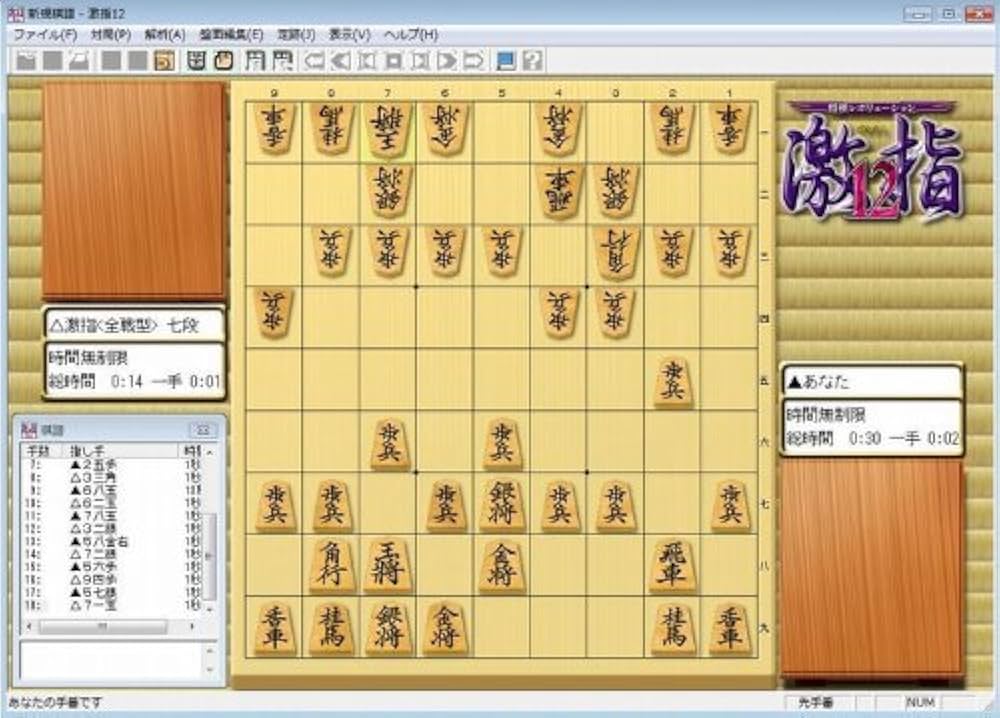Click inside the comment box below move list
The width and height of the screenshot is (1000, 718).
112,660
